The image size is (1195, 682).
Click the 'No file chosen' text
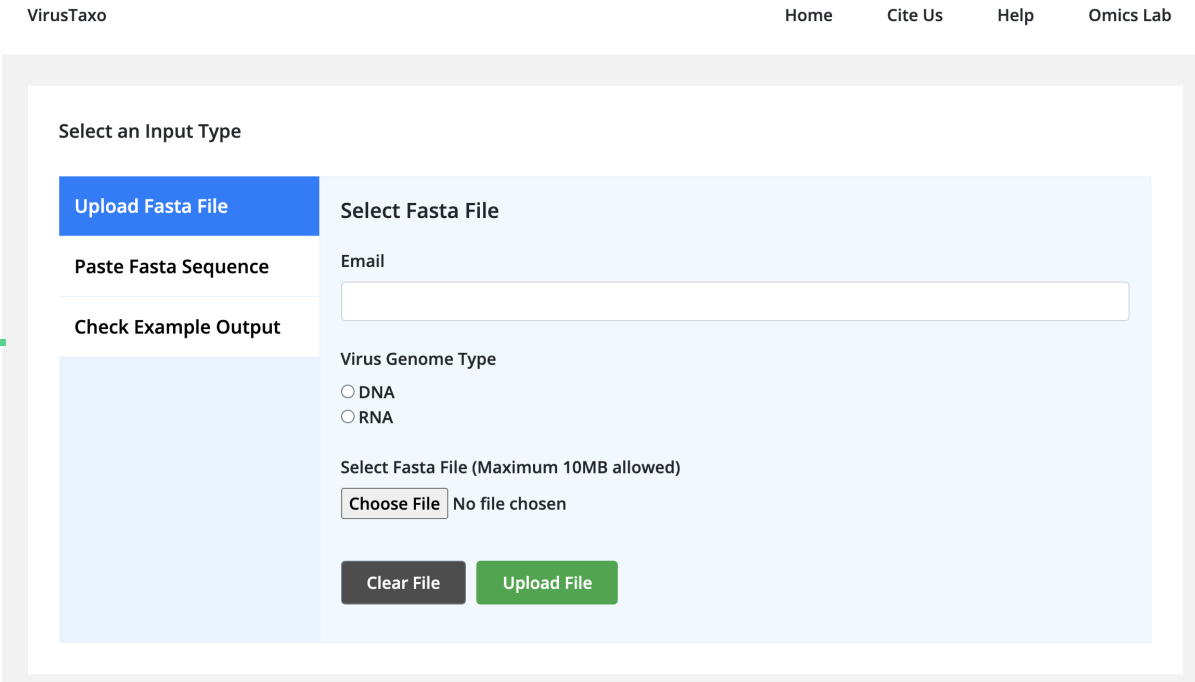509,504
